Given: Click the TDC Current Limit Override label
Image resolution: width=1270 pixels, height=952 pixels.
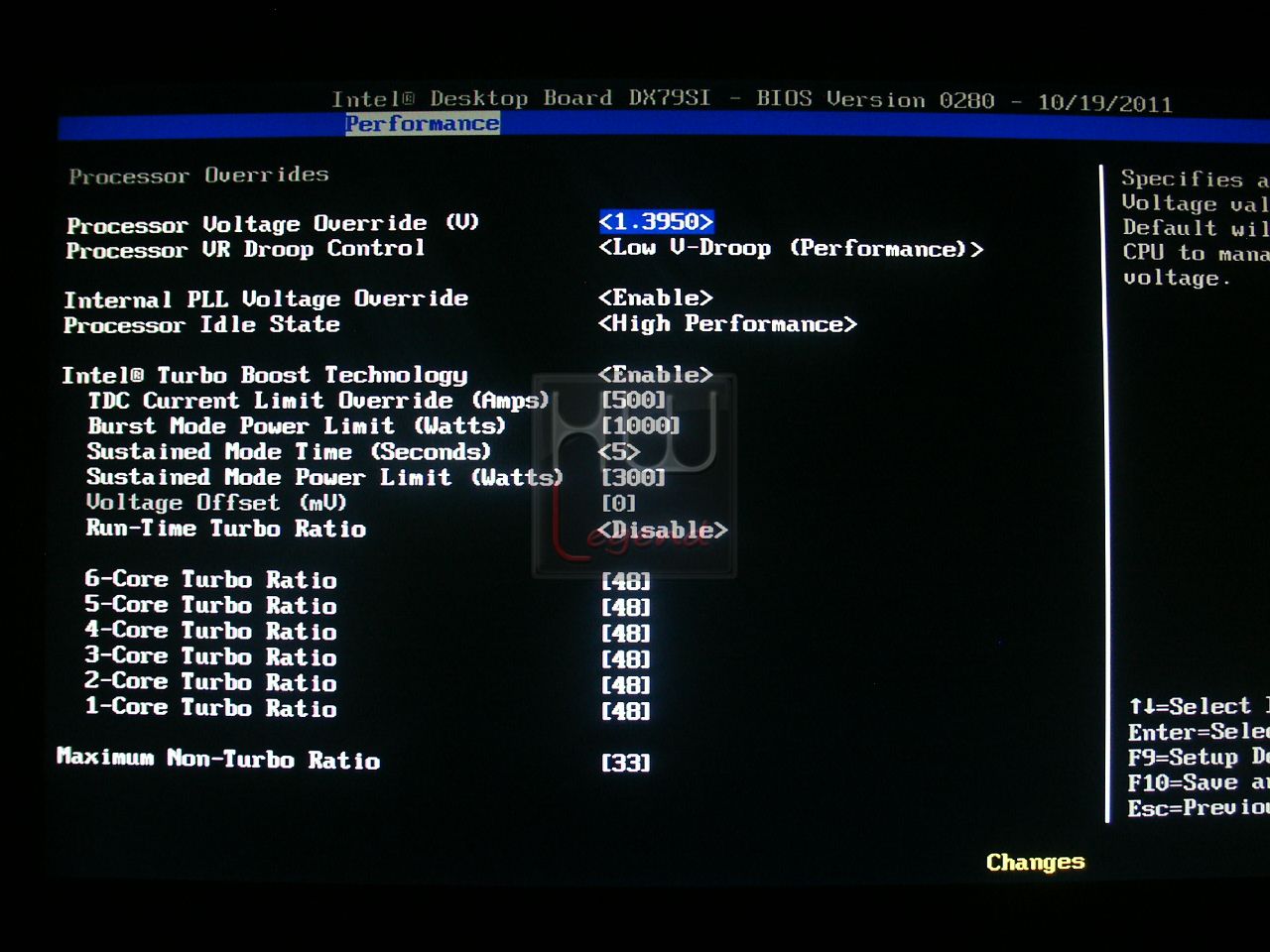Looking at the screenshot, I should point(318,401).
